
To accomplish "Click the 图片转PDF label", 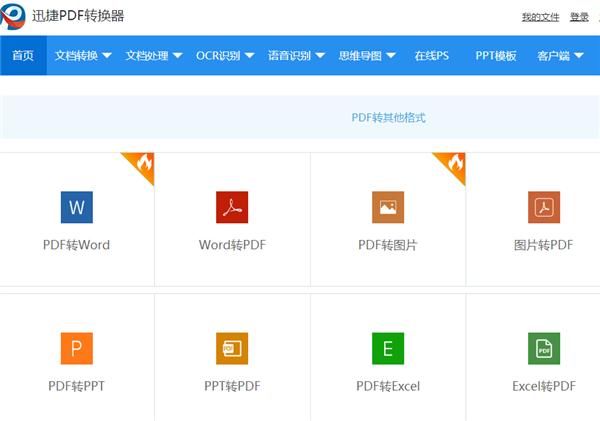I will point(543,245).
